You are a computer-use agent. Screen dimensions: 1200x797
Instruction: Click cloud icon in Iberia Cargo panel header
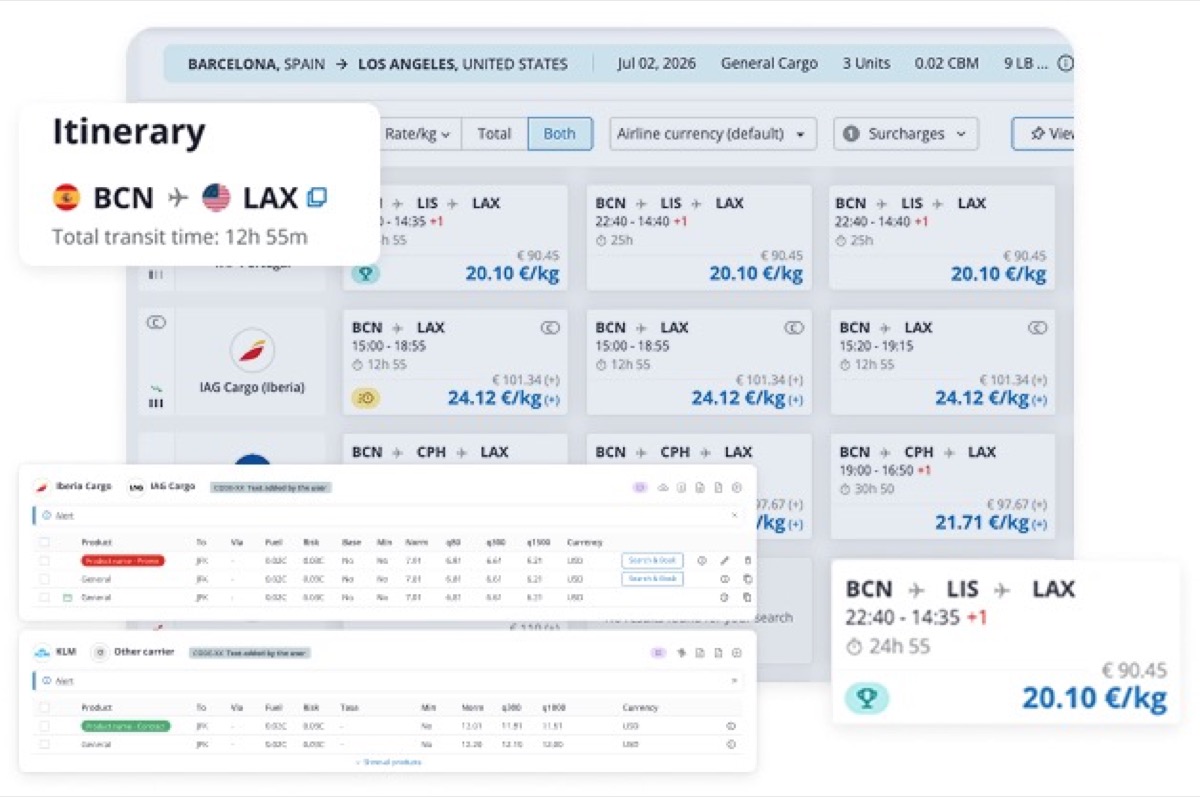tap(662, 488)
